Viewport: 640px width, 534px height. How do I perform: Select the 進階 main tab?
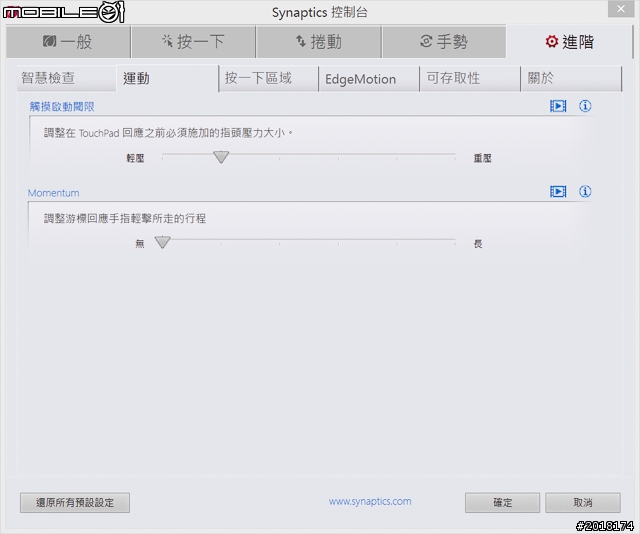point(569,42)
